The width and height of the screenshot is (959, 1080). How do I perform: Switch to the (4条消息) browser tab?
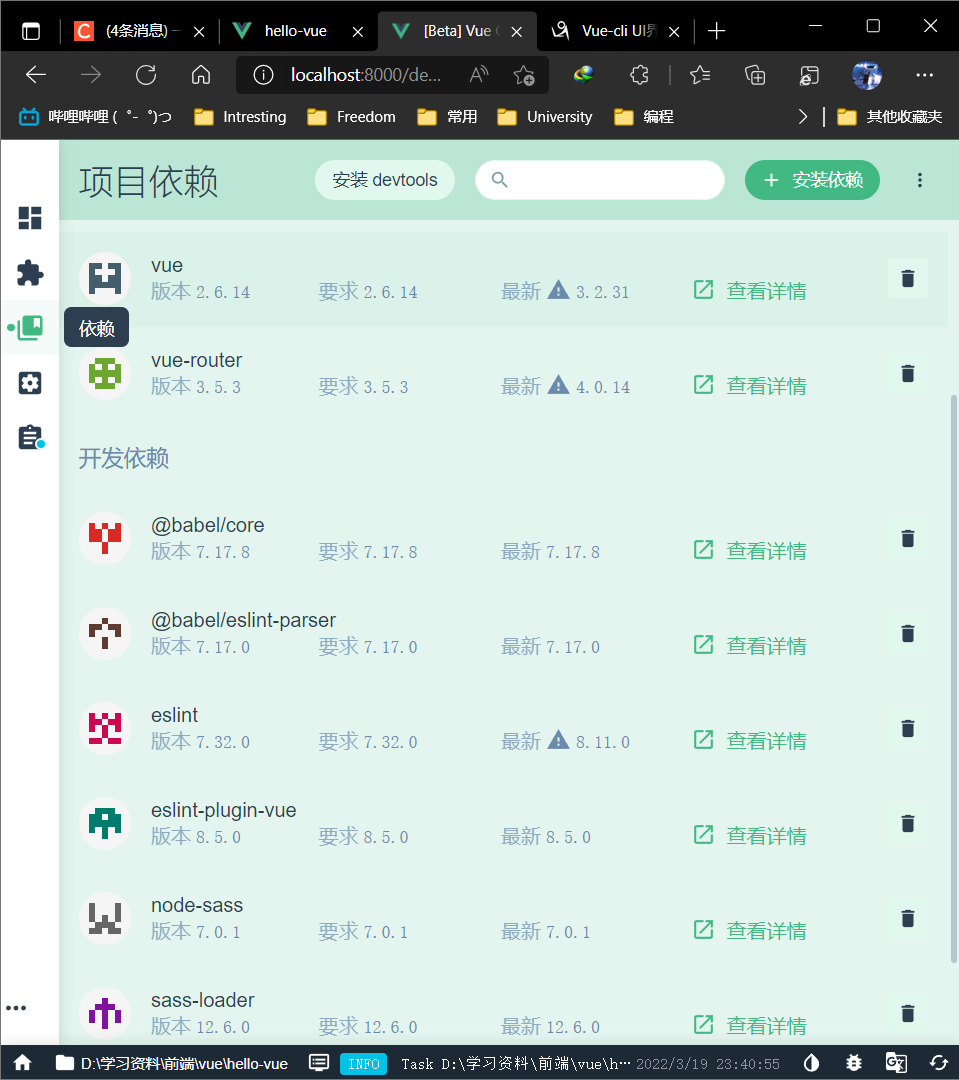[x=140, y=31]
